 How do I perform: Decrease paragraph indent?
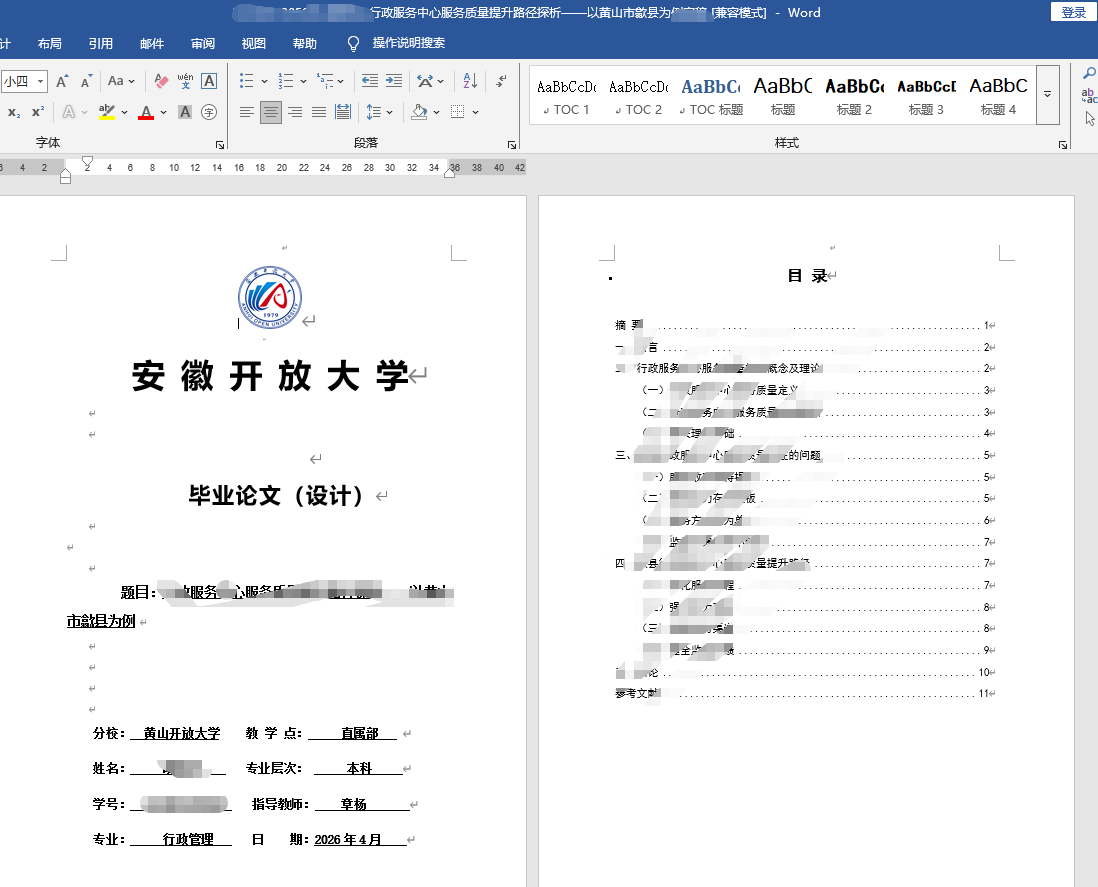tap(370, 81)
